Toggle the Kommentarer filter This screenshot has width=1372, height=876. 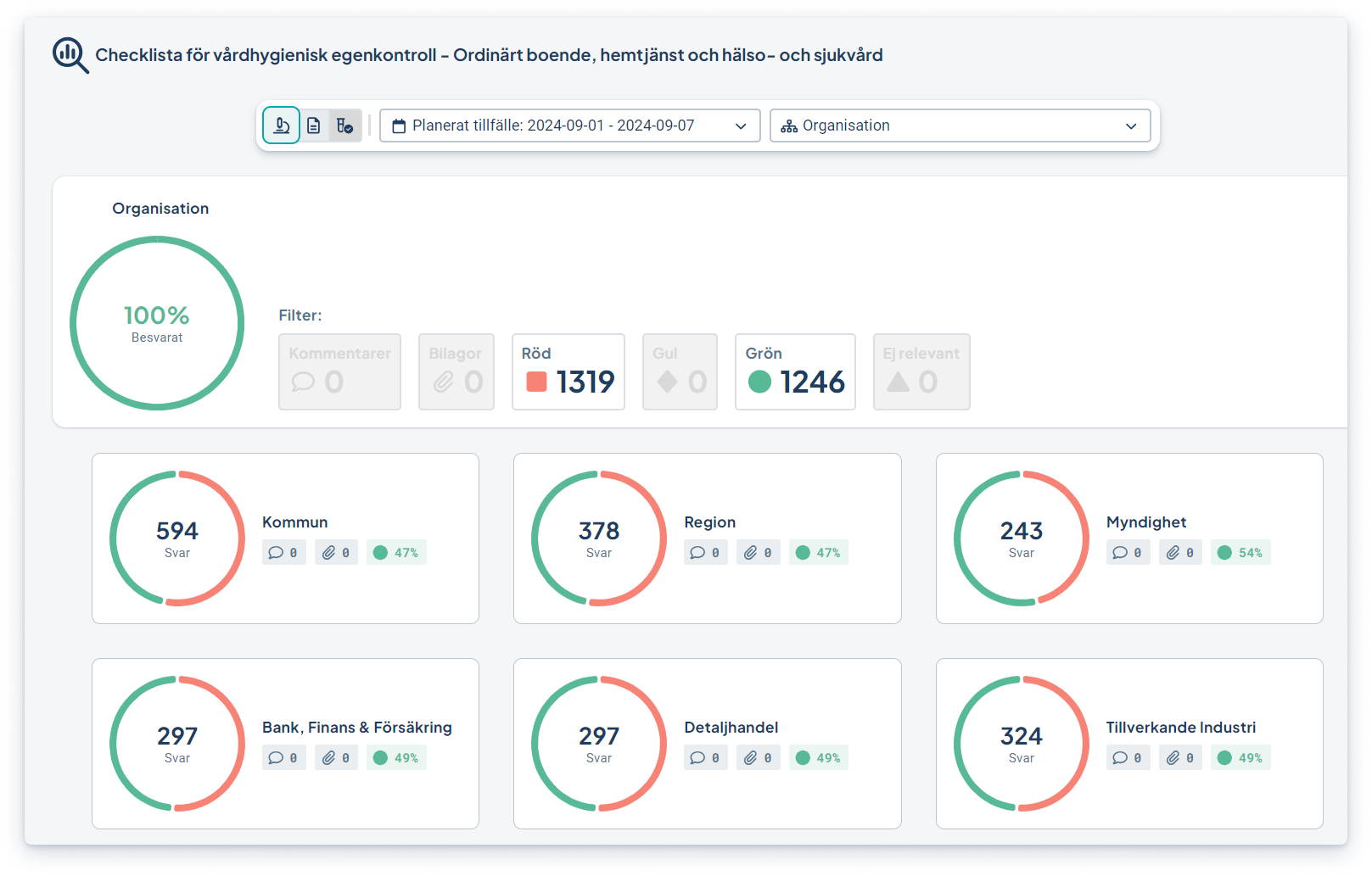[339, 371]
